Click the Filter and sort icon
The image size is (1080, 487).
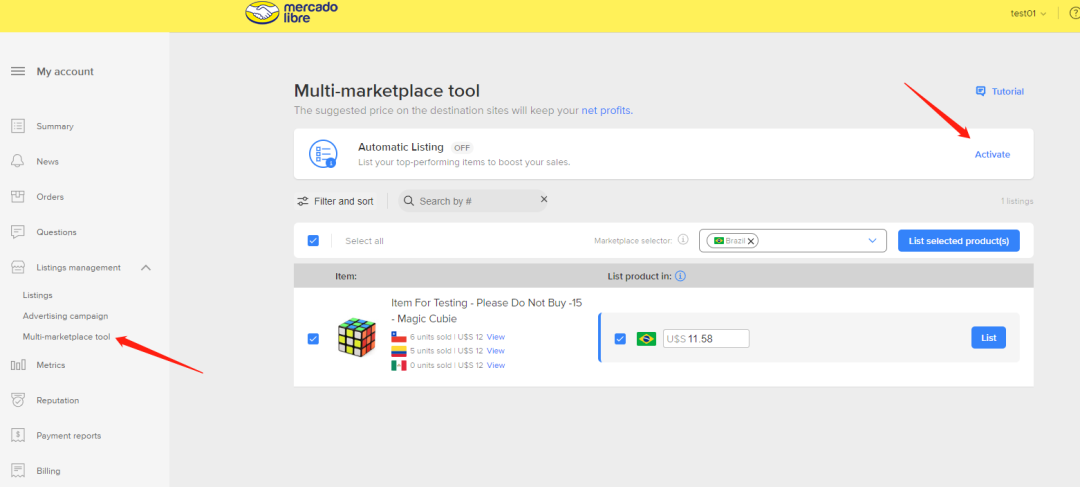click(303, 201)
